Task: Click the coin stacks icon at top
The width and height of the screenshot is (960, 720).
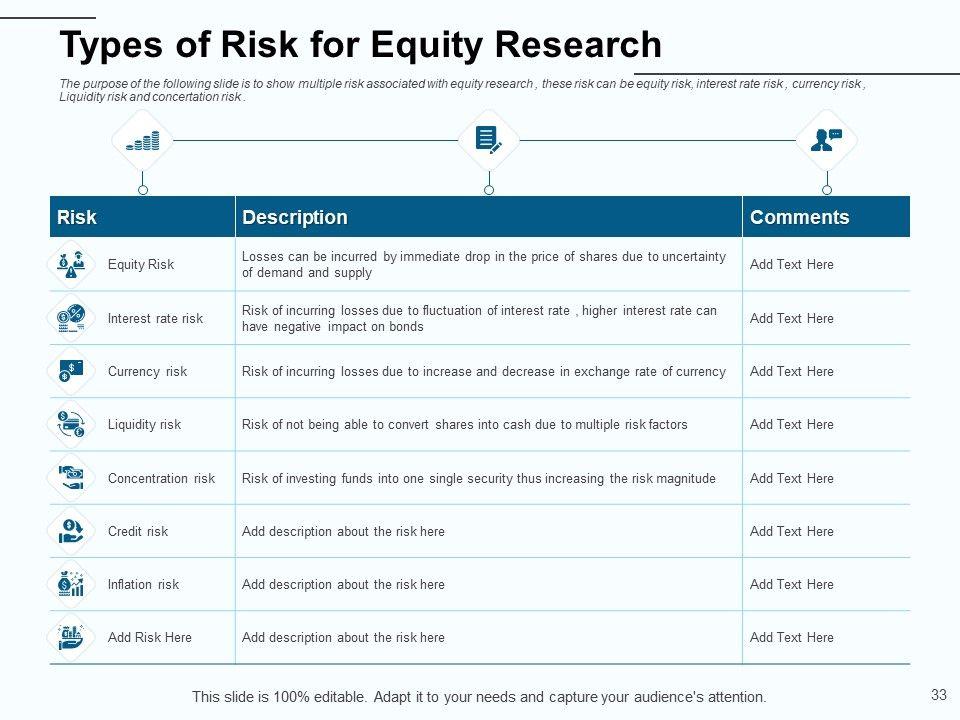Action: 143,141
